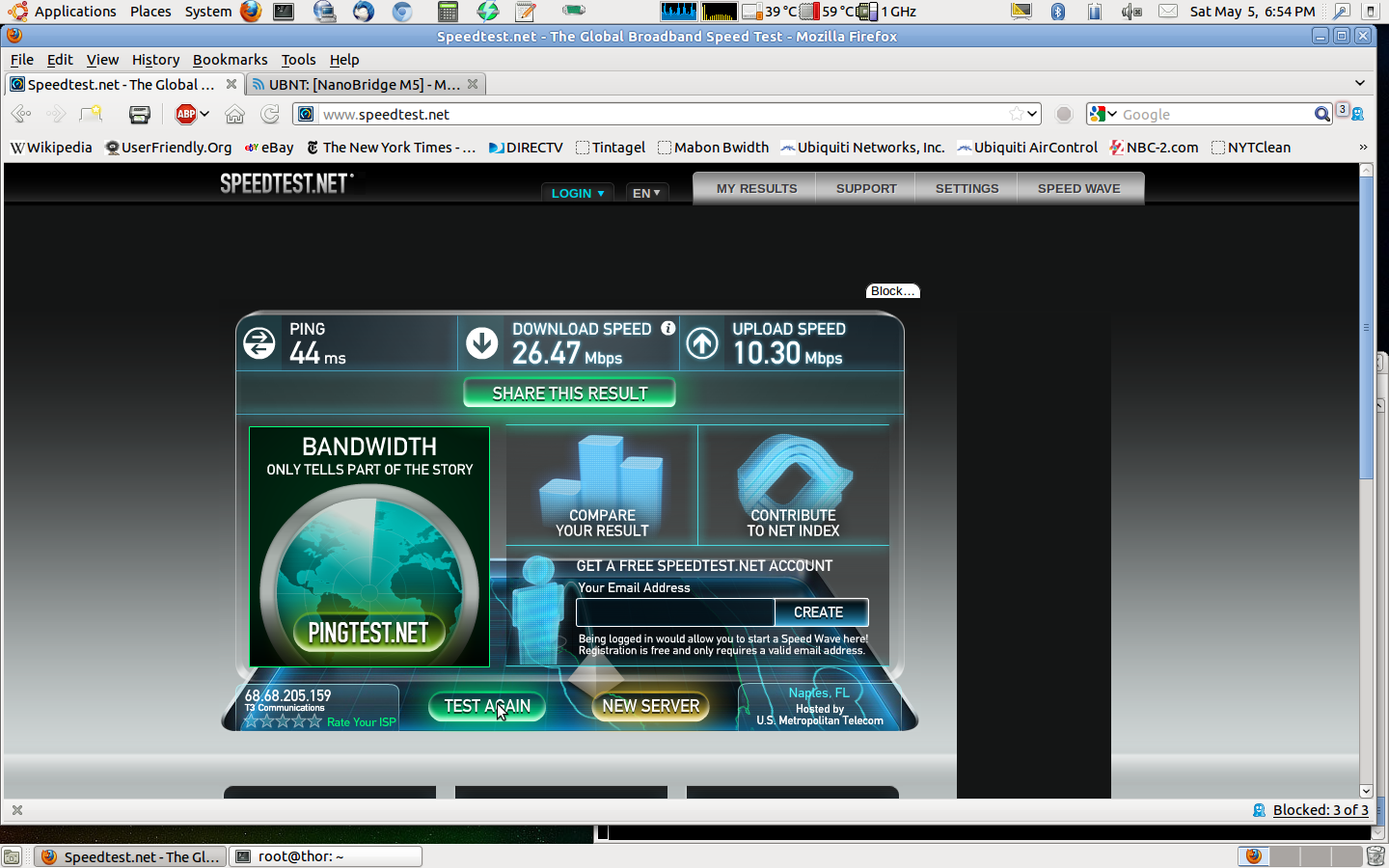Click the download speed info icon
This screenshot has width=1389, height=868.
tap(667, 329)
